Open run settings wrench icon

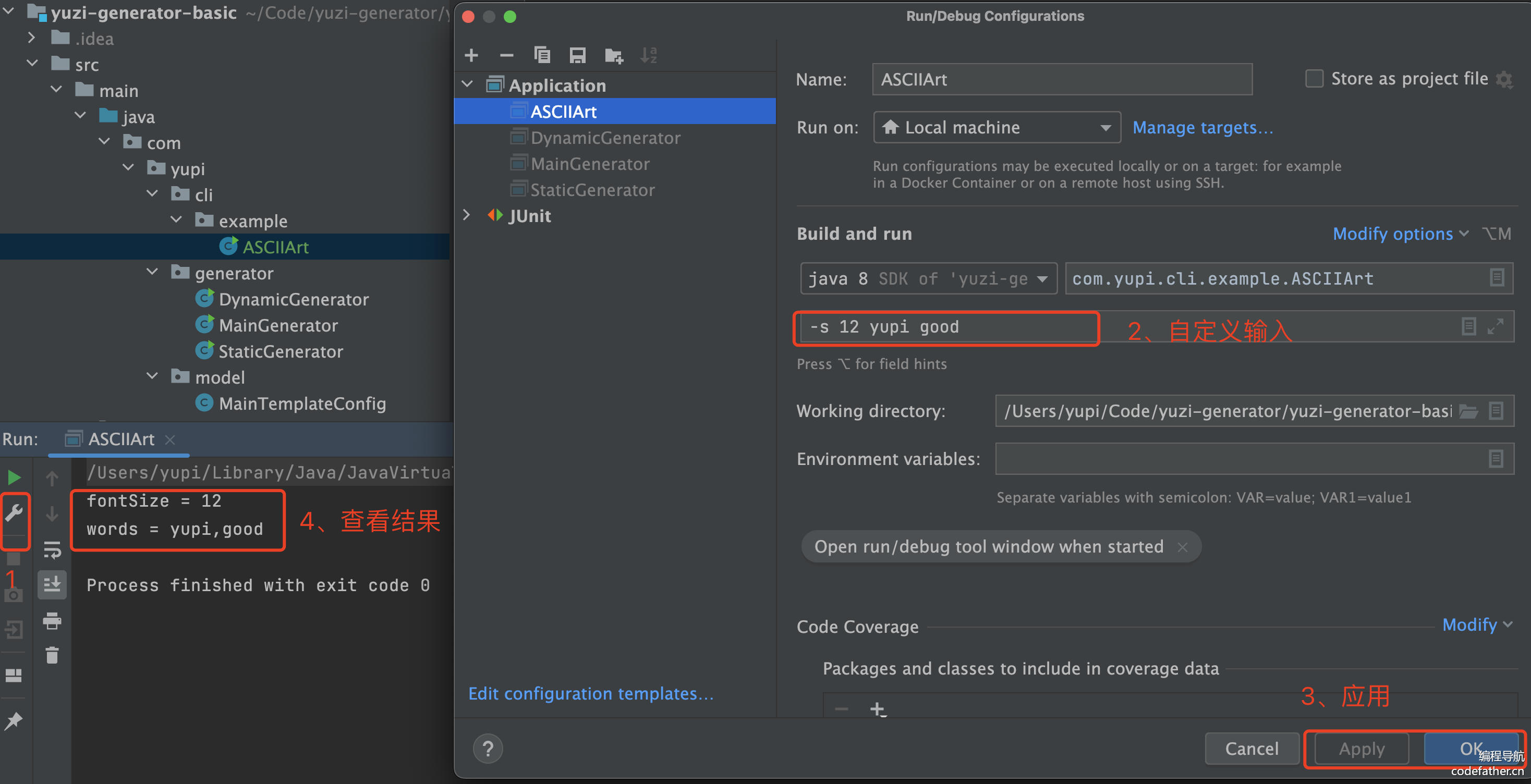[14, 512]
